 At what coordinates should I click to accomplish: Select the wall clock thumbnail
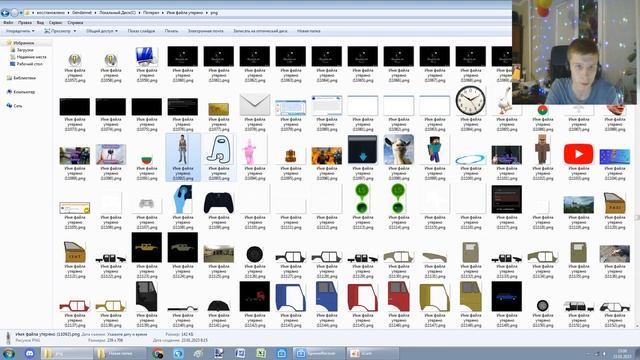tap(471, 100)
